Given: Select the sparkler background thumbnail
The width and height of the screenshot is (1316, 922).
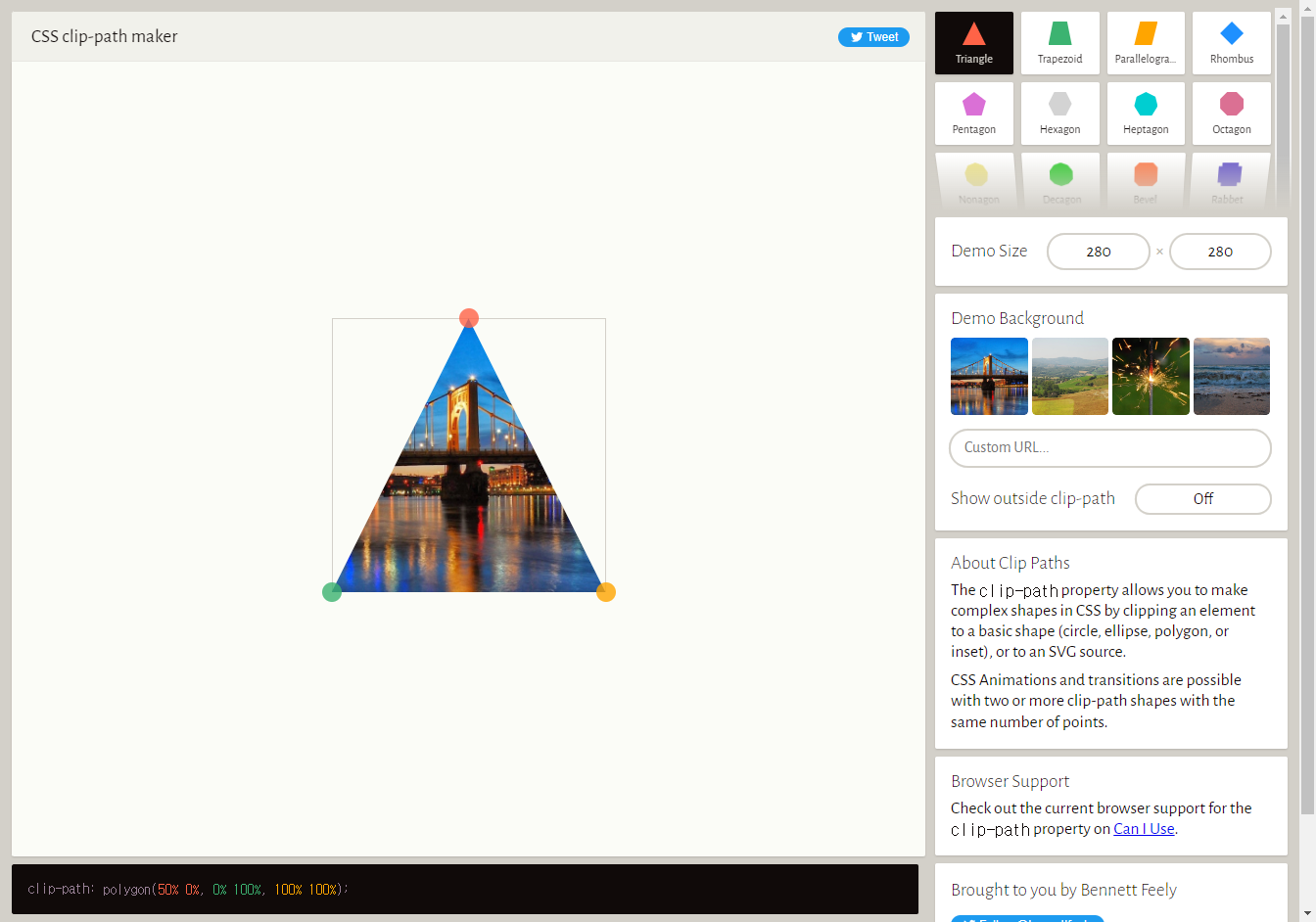Looking at the screenshot, I should pos(1151,377).
